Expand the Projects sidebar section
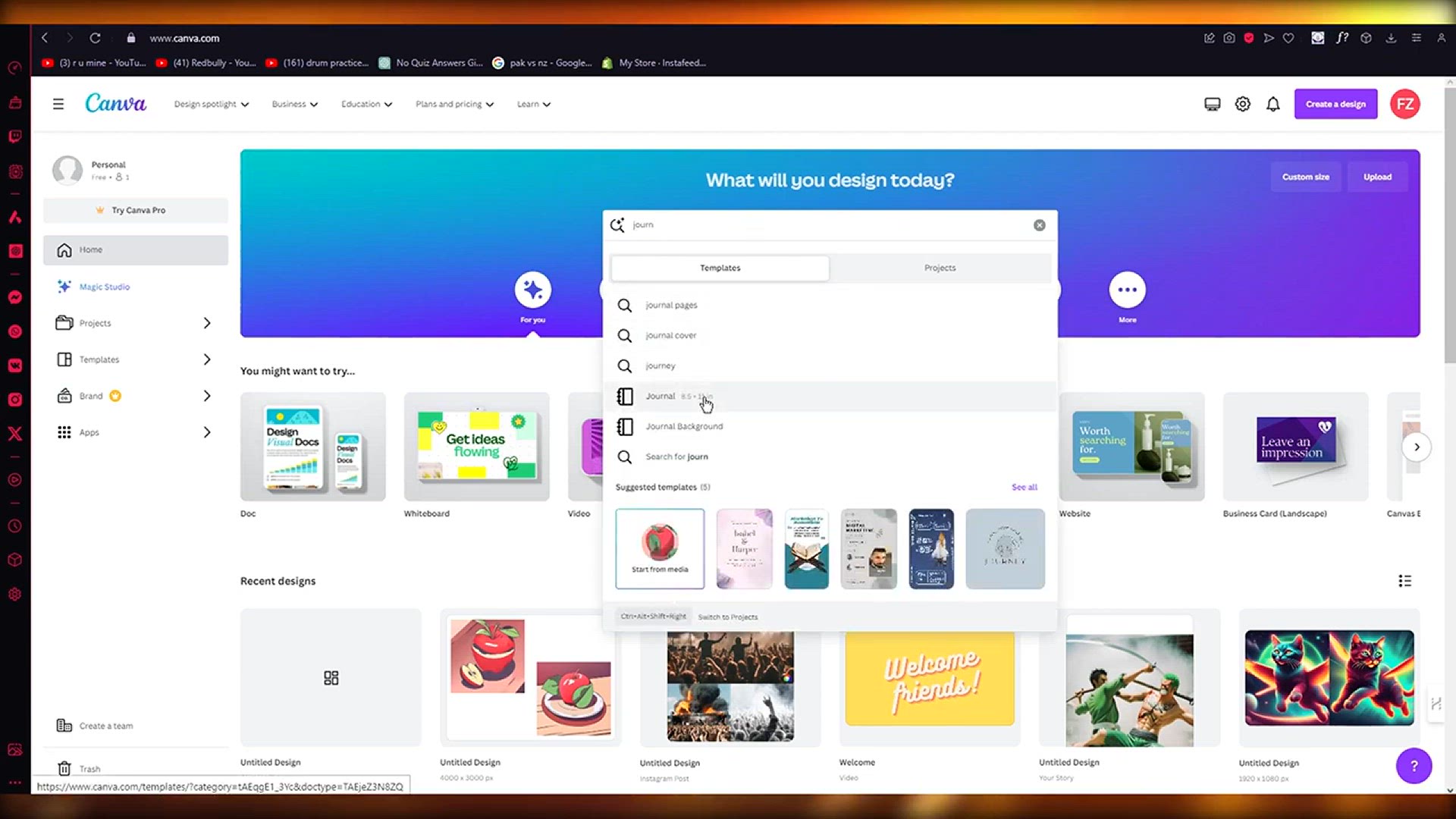The width and height of the screenshot is (1456, 819). 207,323
